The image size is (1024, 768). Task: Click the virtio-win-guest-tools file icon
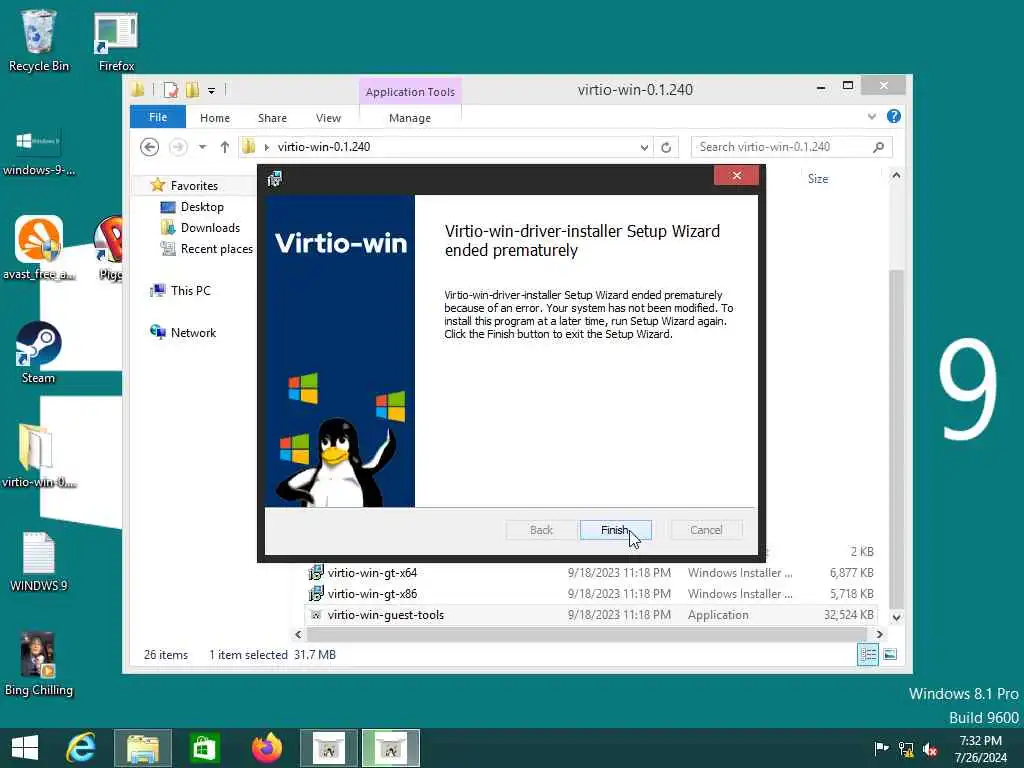click(316, 615)
